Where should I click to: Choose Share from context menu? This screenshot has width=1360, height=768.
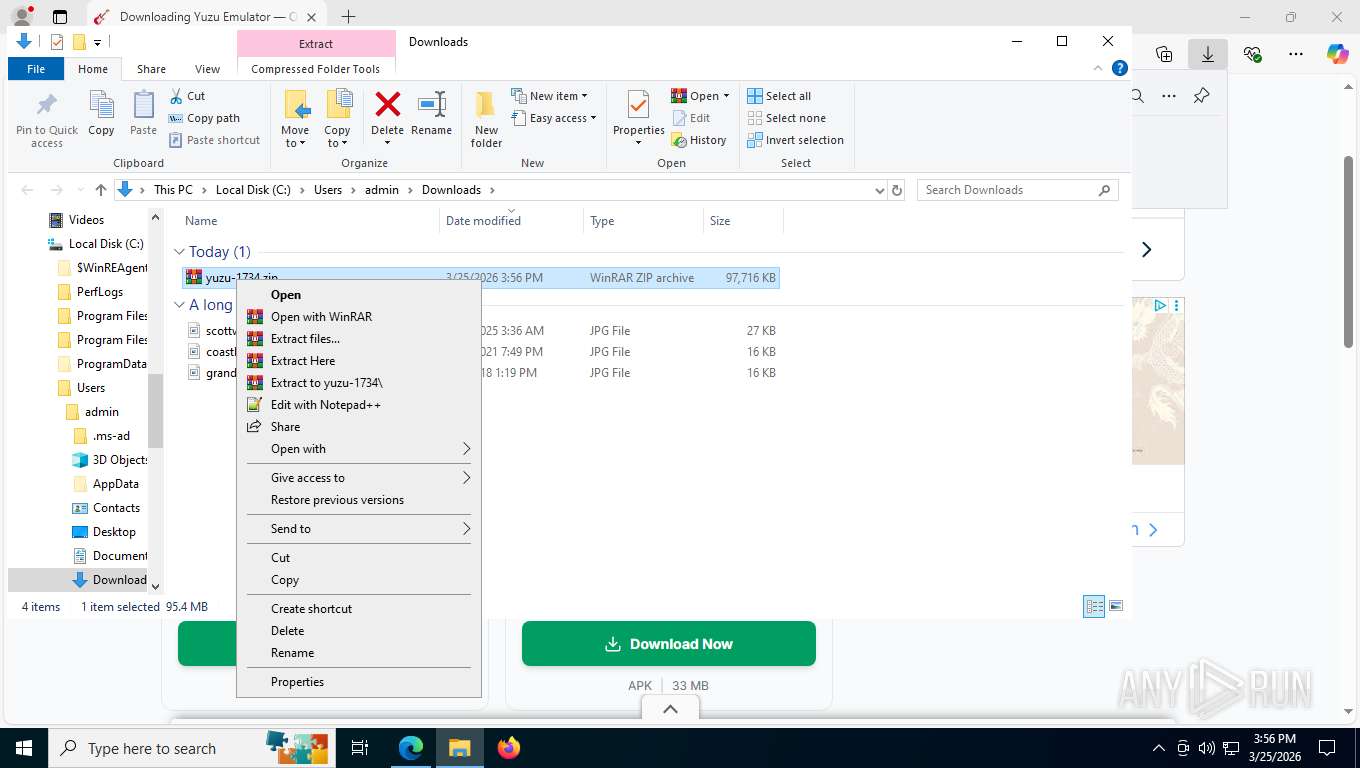[358, 427]
